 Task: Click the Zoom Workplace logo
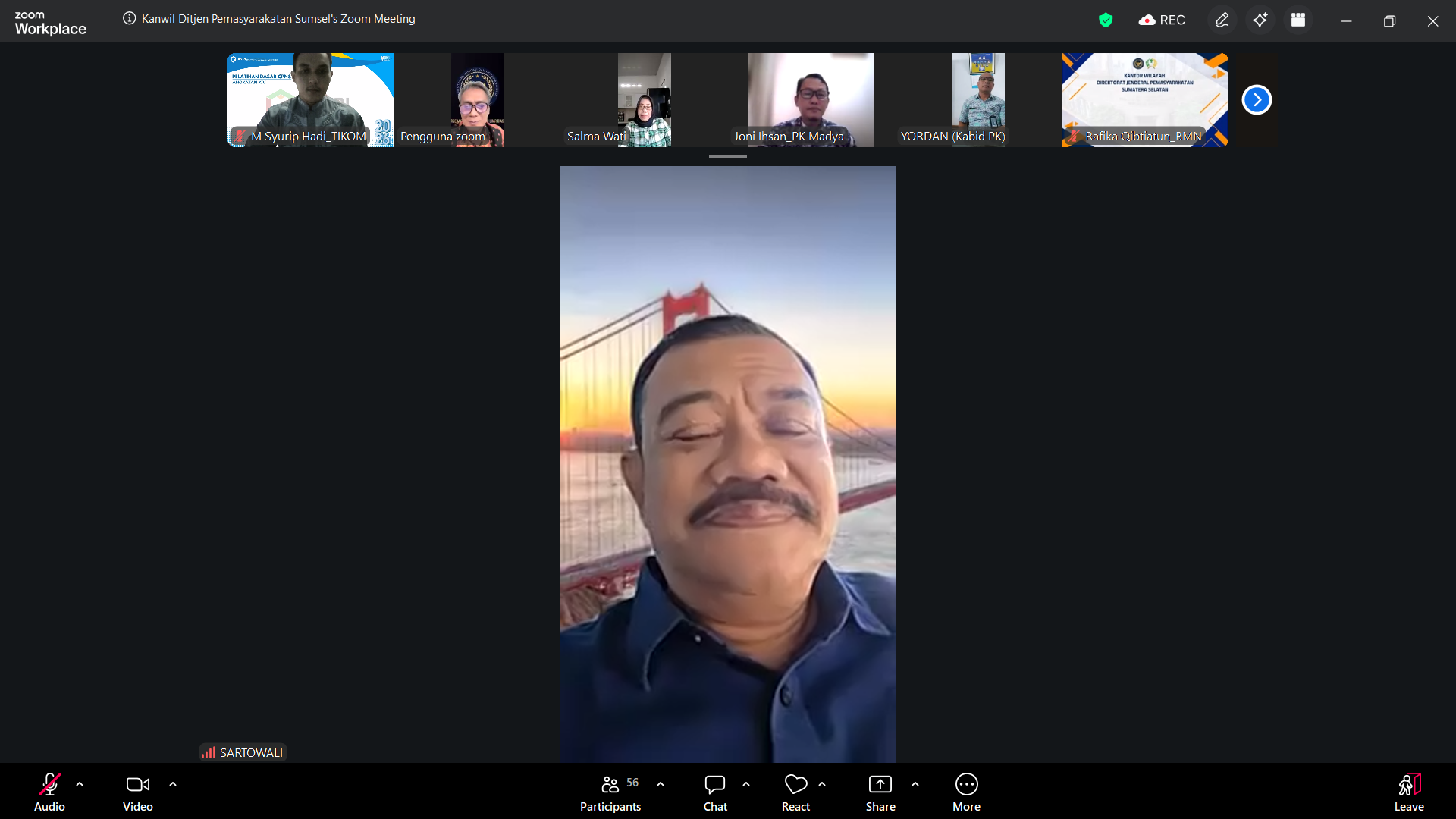coord(50,23)
